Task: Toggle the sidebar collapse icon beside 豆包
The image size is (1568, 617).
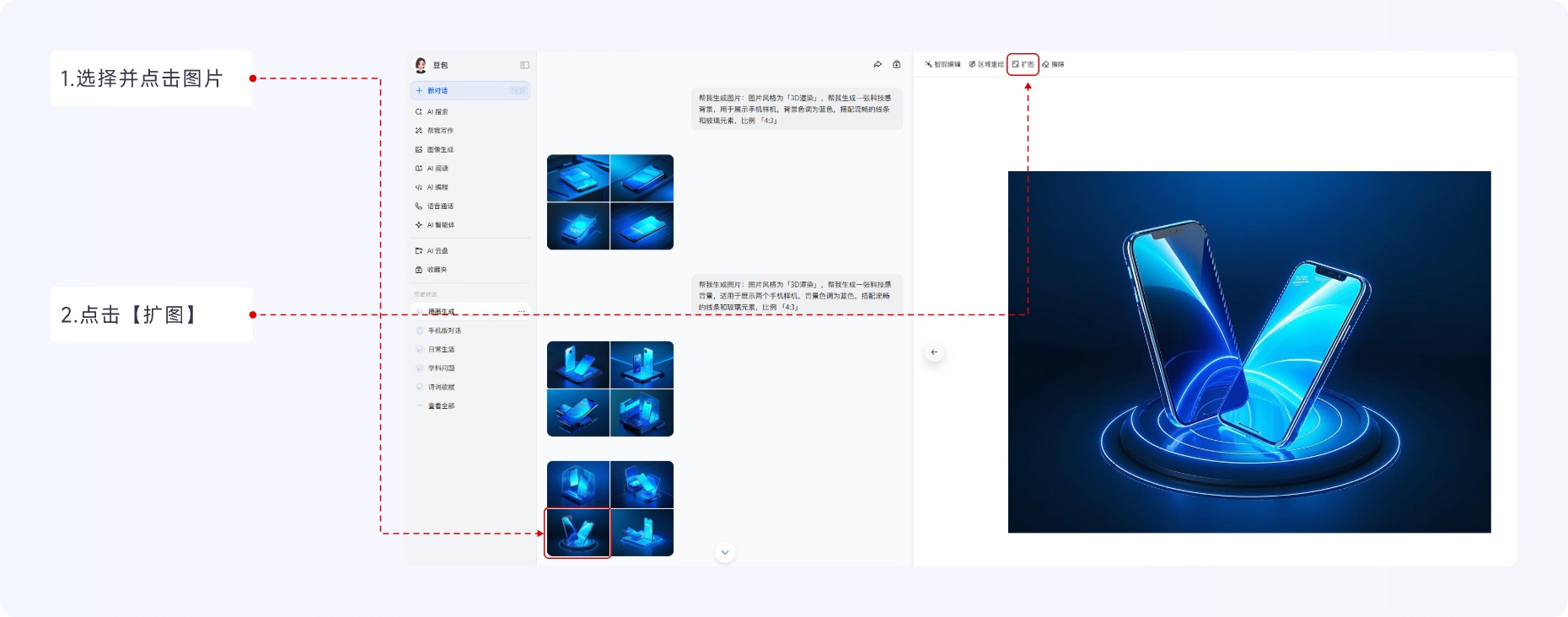Action: point(524,65)
